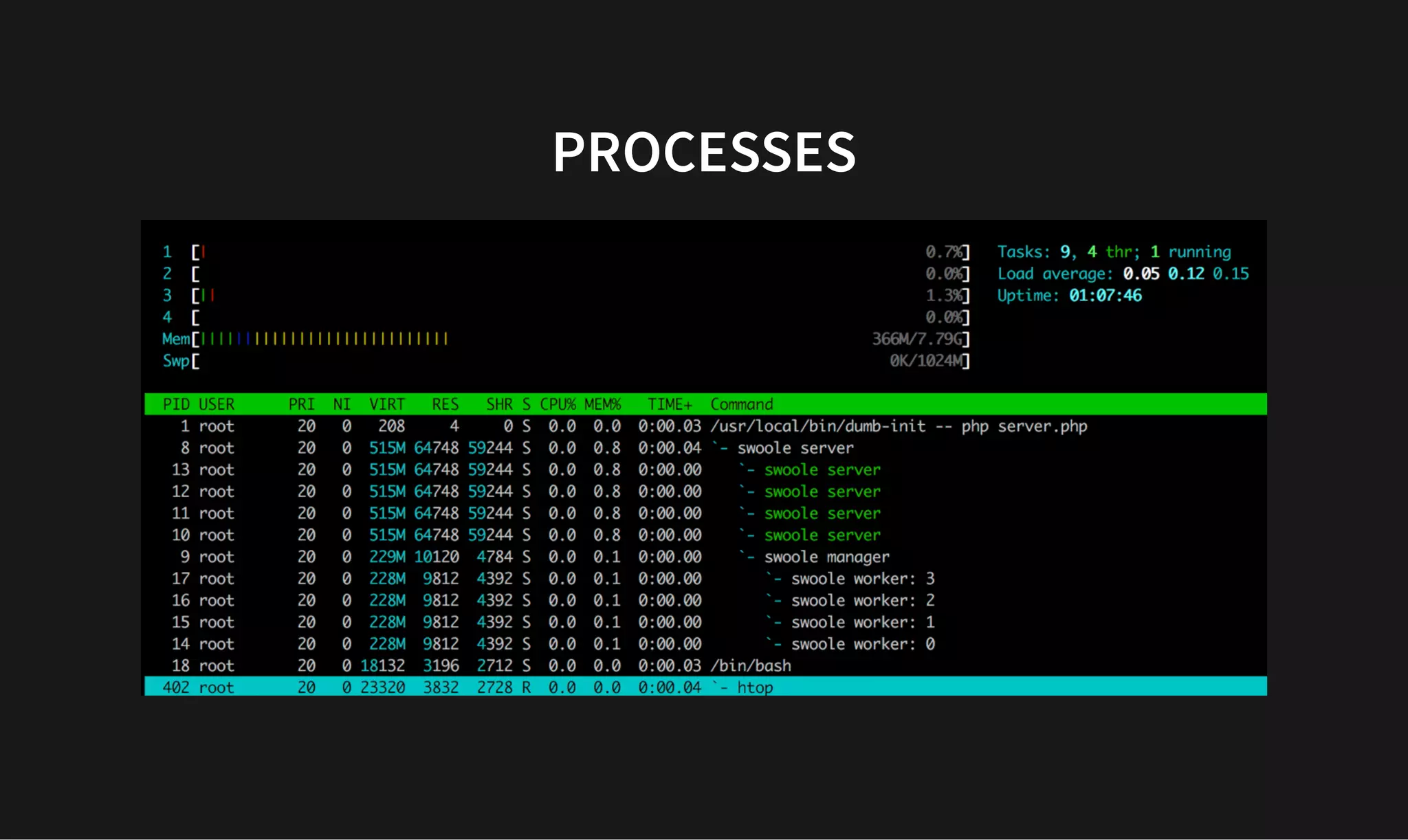Select the 'swoole worker: 0' row
Viewport: 1408px width, 840px height.
[x=705, y=644]
